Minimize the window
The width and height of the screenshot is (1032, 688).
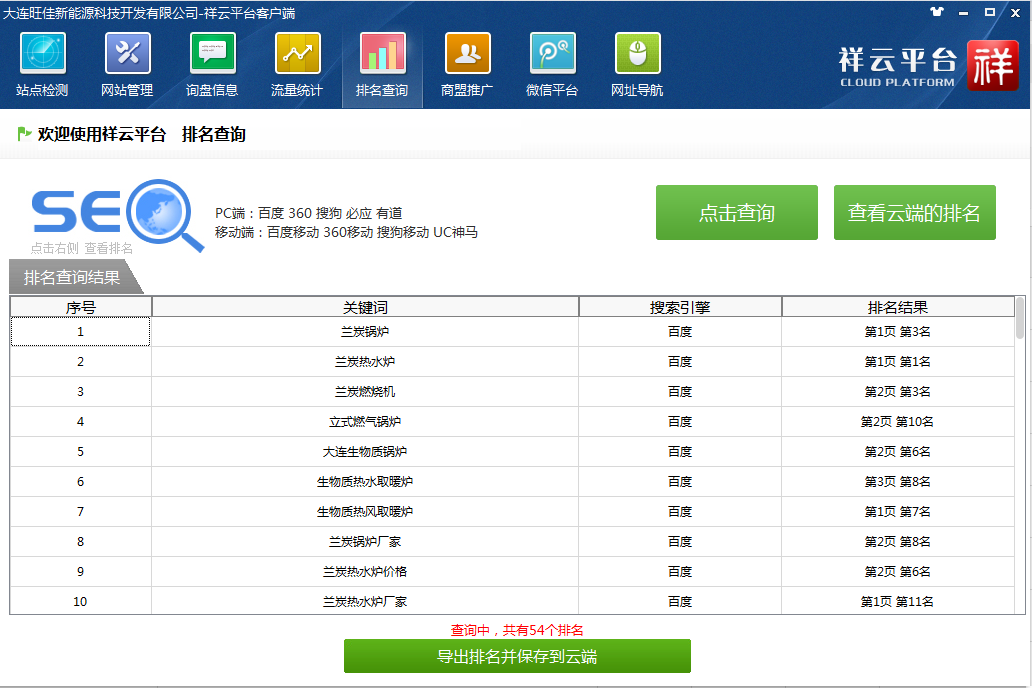964,13
